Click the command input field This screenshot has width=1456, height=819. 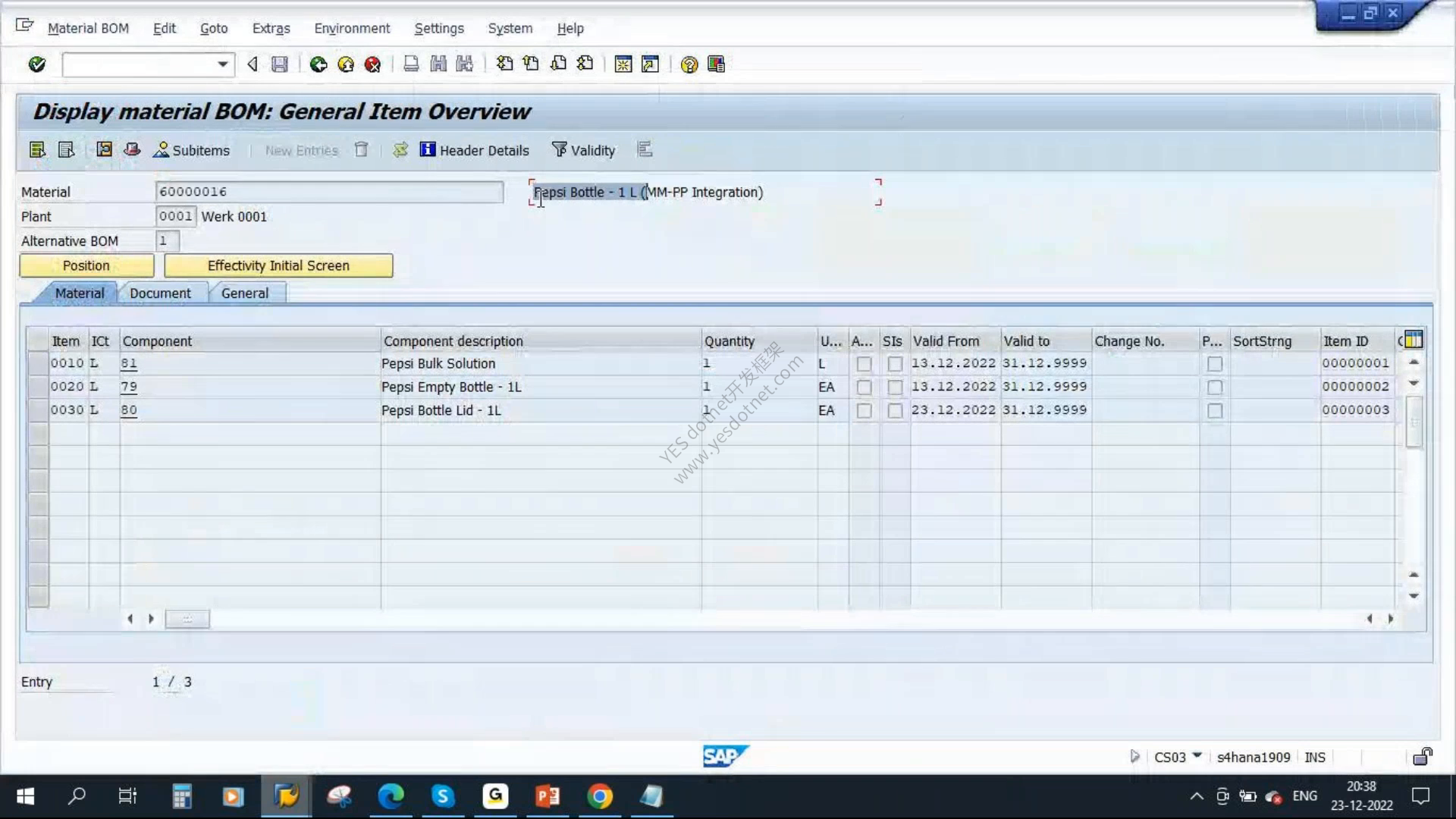pyautogui.click(x=140, y=64)
